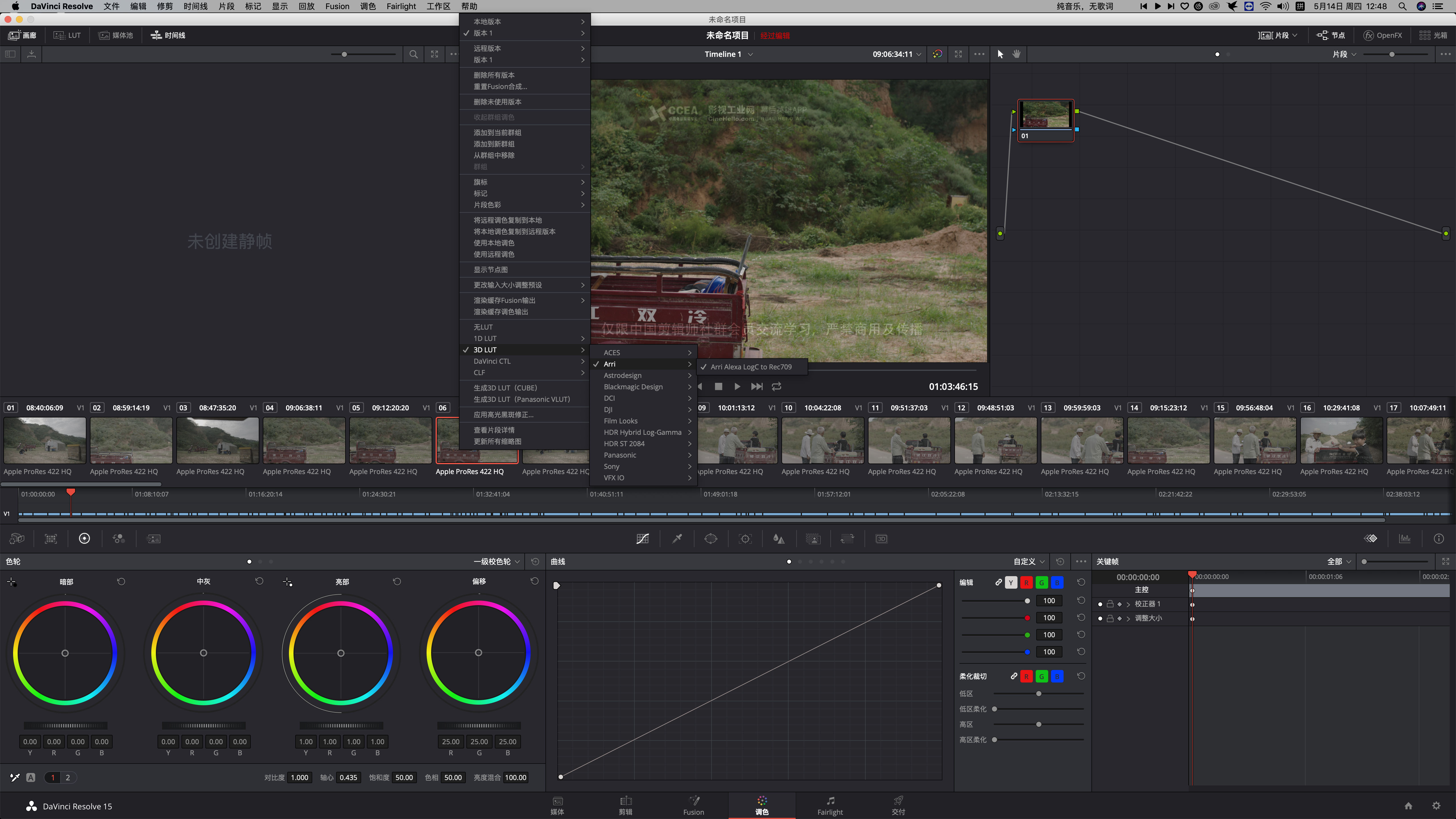Select the Qualifier eyedropper tool
The image size is (1456, 819).
click(x=677, y=539)
